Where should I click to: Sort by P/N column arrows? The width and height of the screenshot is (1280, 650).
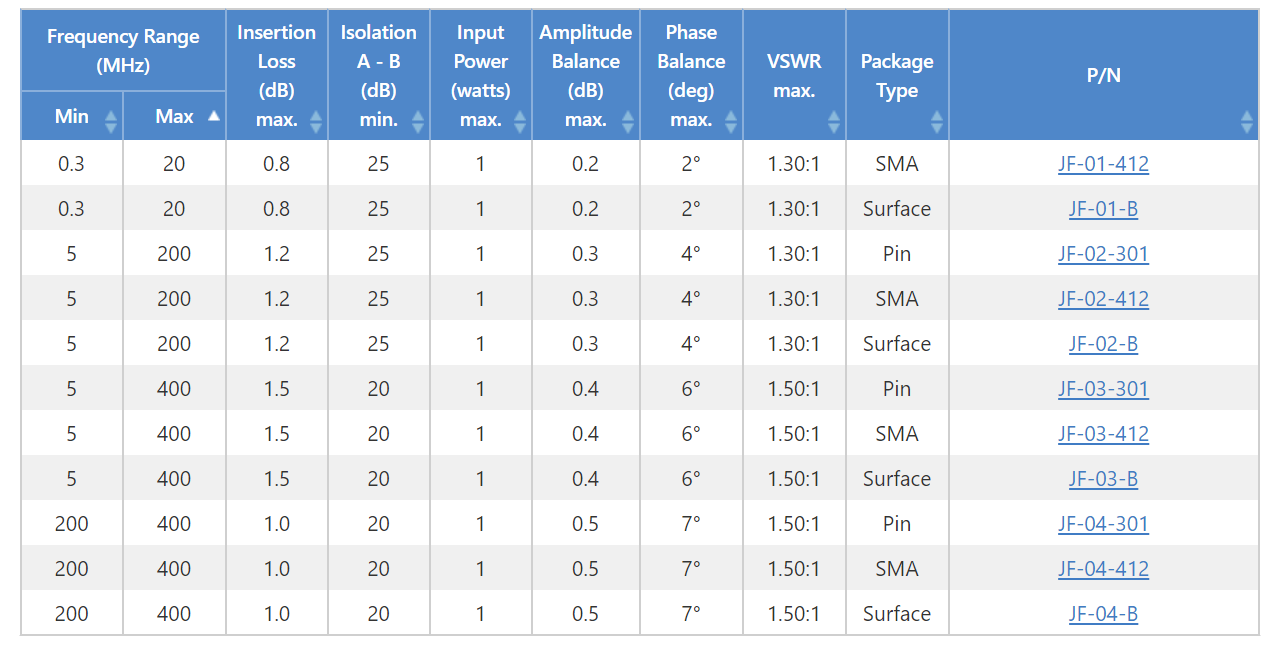[x=1247, y=122]
